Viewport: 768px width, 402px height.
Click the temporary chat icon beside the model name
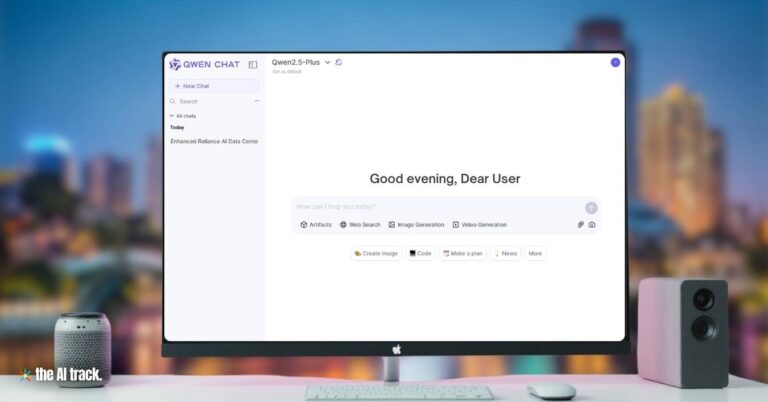tap(339, 62)
